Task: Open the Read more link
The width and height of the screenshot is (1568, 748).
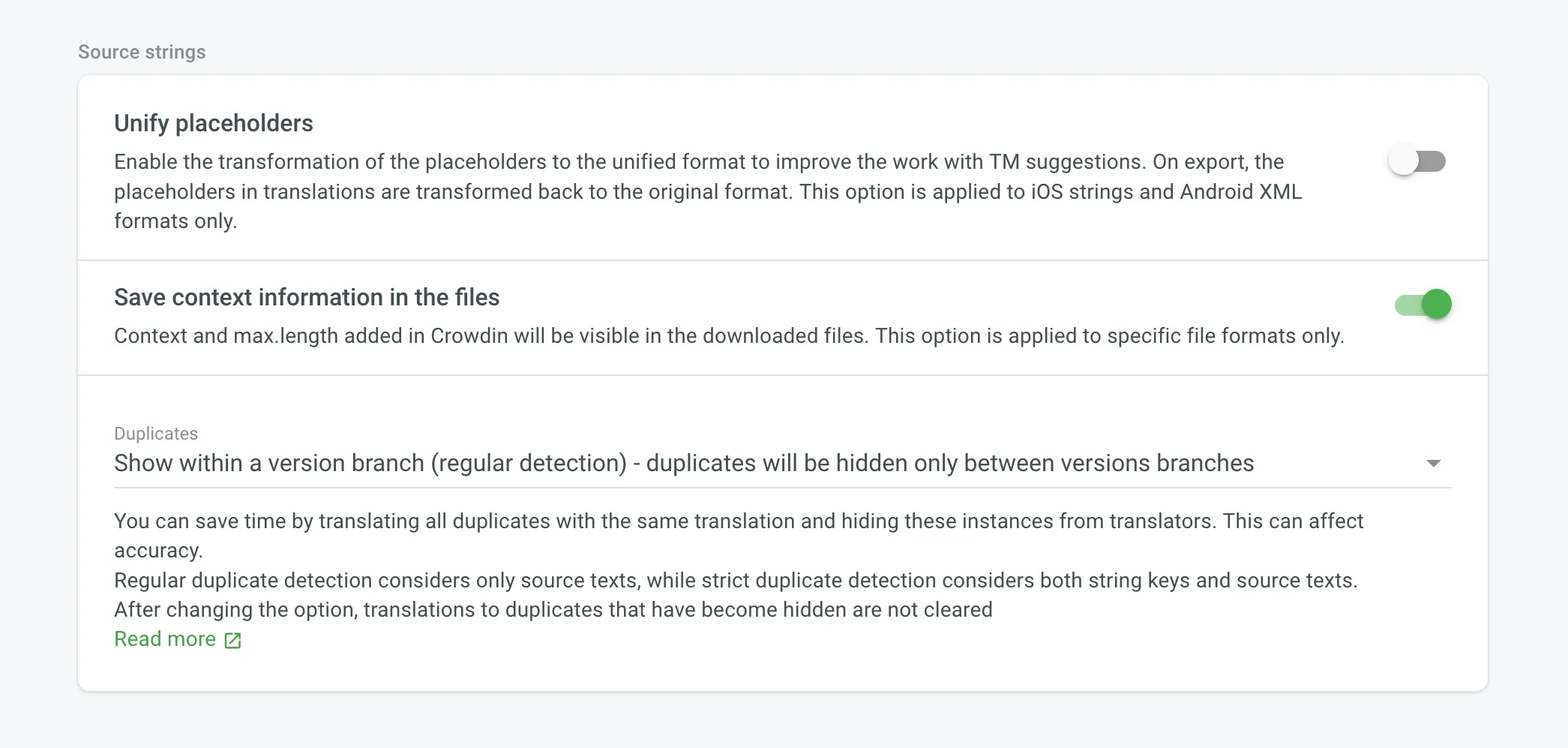Action: click(165, 639)
